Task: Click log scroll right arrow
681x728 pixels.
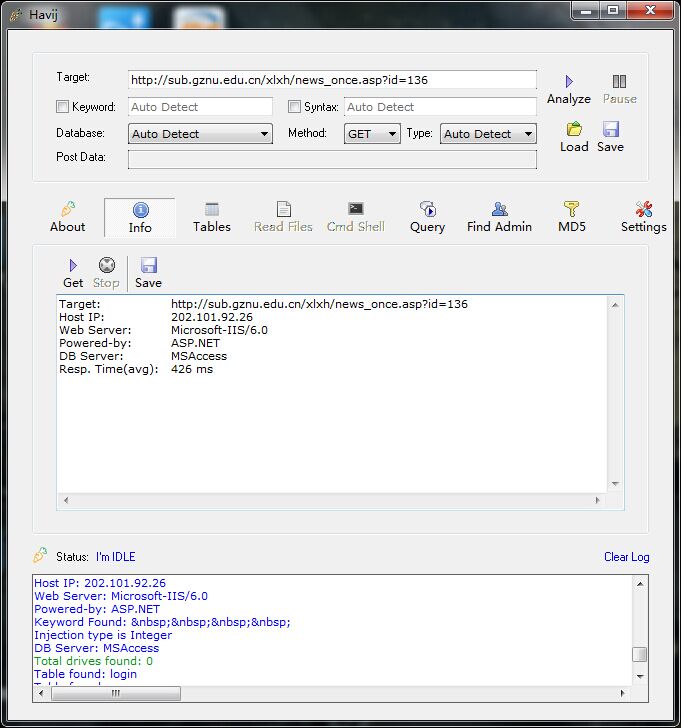Action: tap(623, 694)
